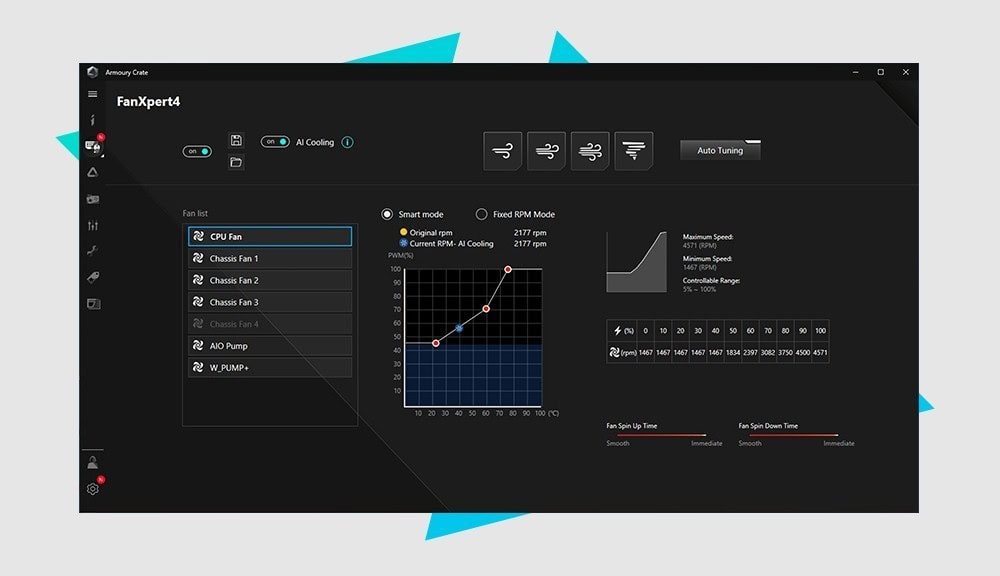This screenshot has width=1000, height=576.
Task: Select the Fixed RPM Mode radio button
Action: tap(482, 214)
